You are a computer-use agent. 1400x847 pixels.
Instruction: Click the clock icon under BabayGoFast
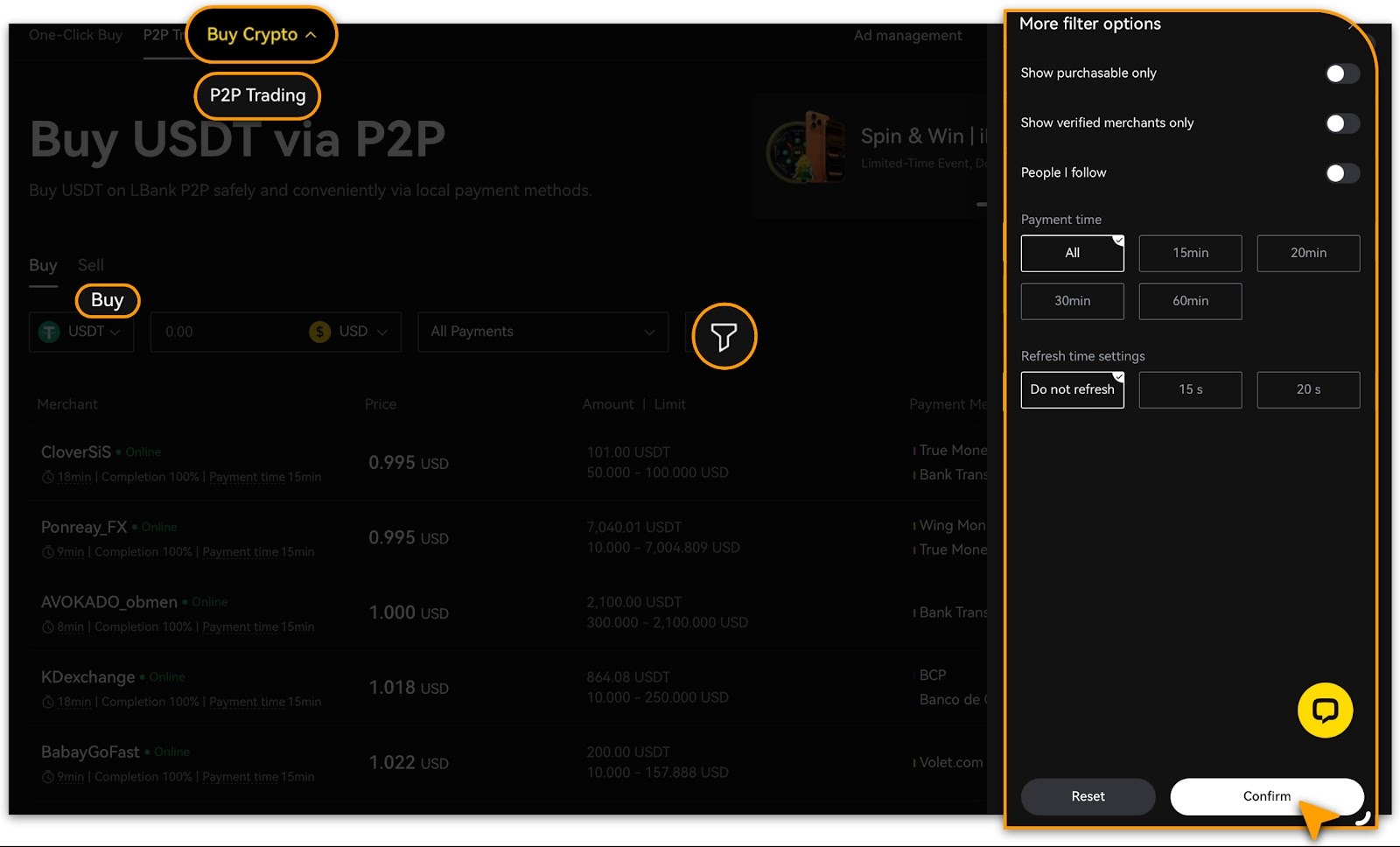pyautogui.click(x=48, y=777)
